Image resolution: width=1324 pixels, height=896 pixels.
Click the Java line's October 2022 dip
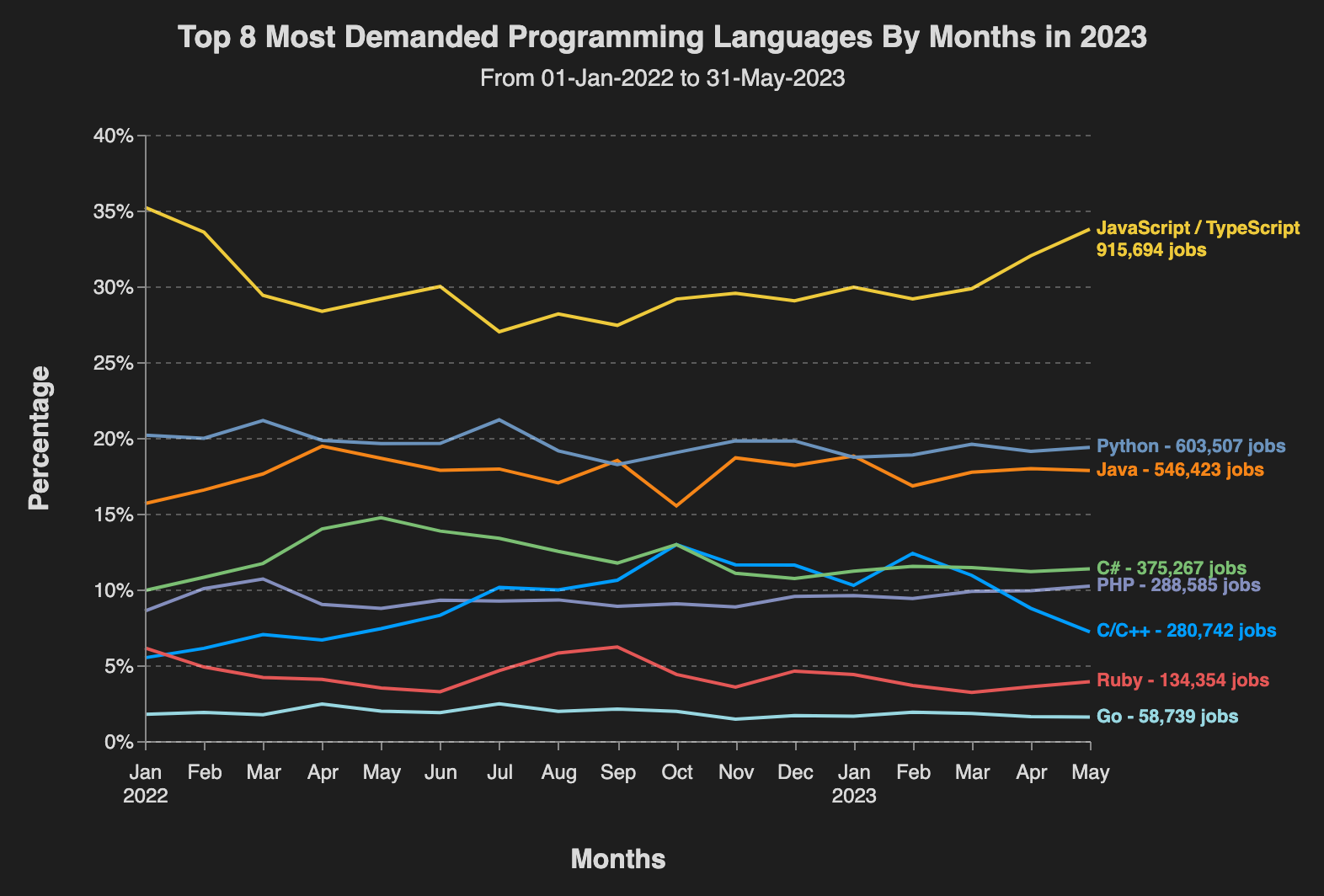coord(677,506)
